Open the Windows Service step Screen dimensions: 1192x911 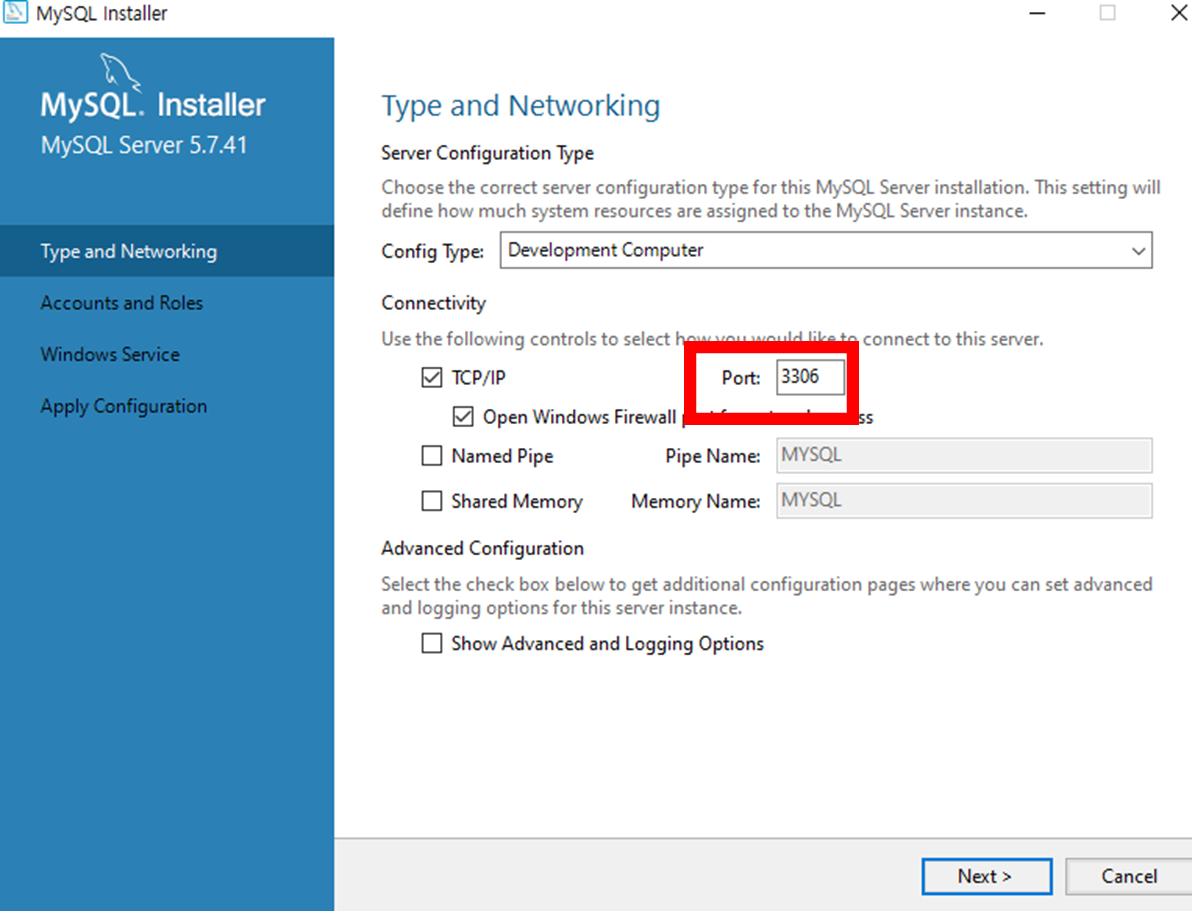coord(110,354)
